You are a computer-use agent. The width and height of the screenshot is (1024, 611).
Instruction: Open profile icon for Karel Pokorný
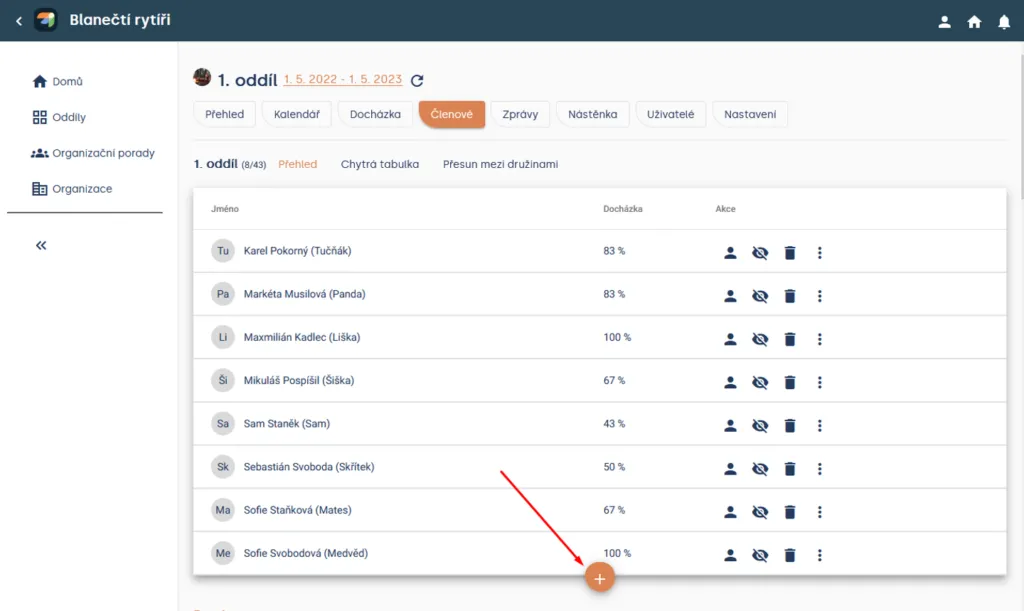pos(730,253)
